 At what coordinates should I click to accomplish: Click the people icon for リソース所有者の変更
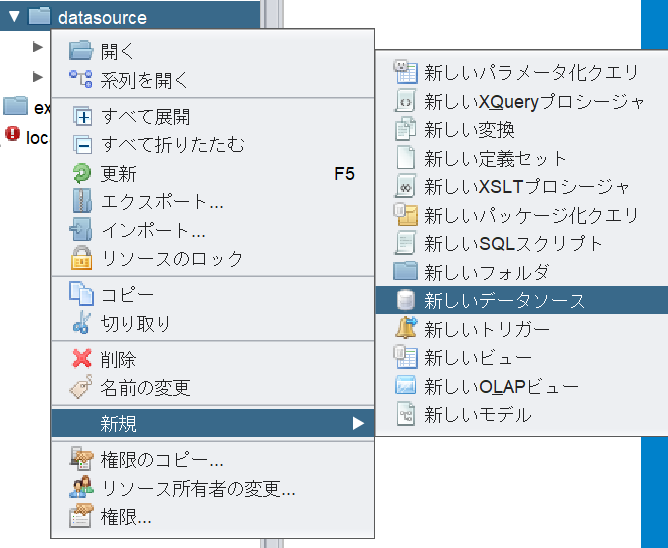click(x=81, y=487)
